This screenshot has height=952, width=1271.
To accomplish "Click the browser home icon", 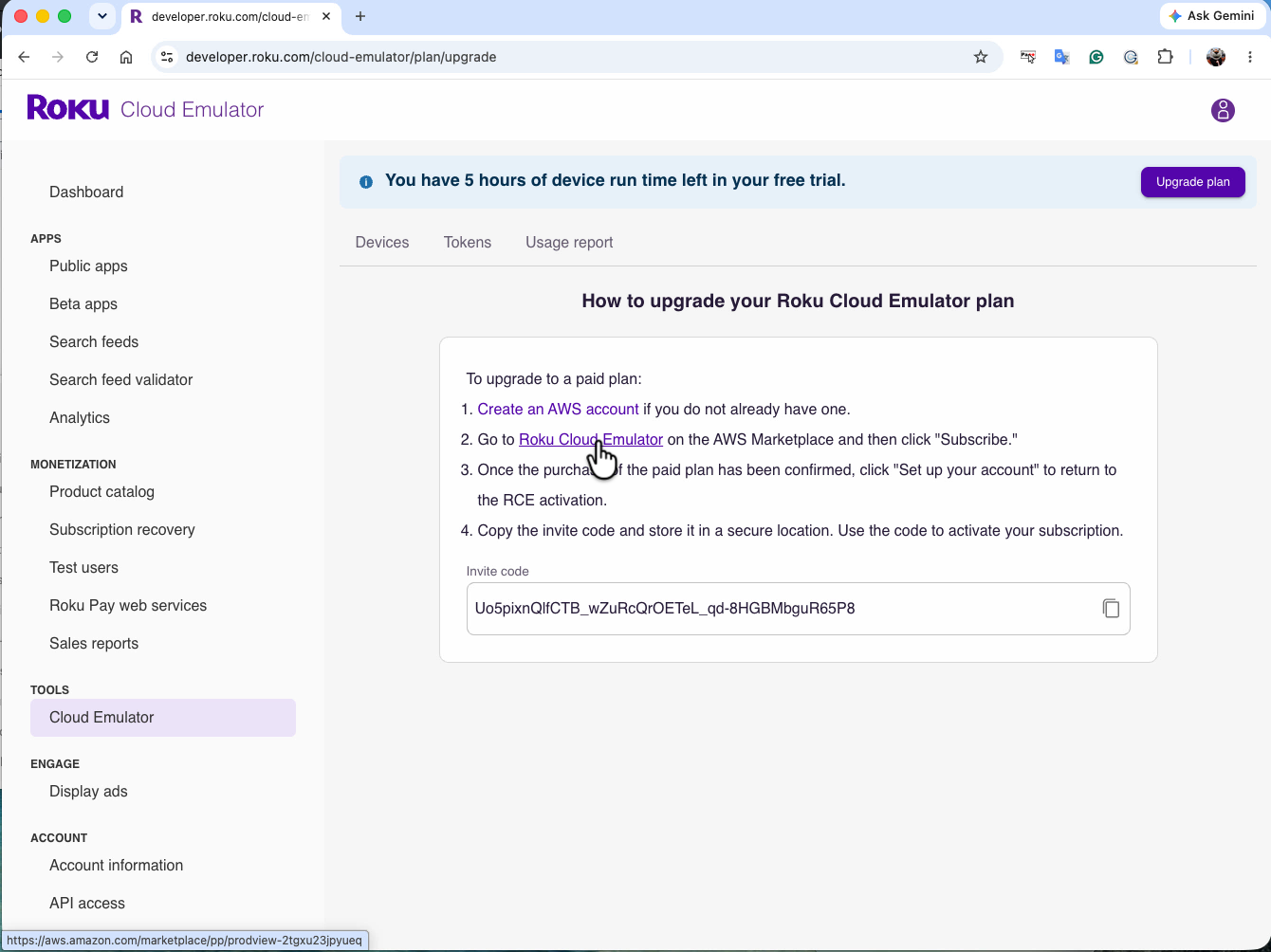I will tap(126, 57).
